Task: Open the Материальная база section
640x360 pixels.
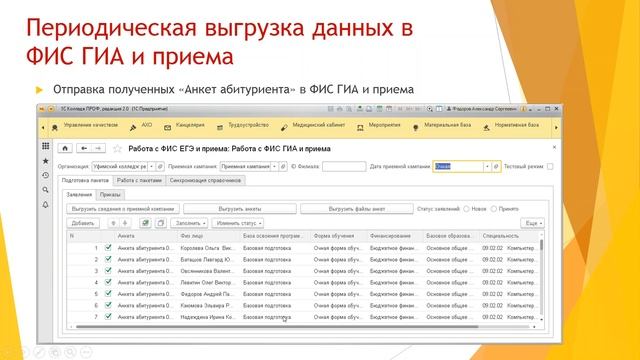Action: click(x=442, y=127)
